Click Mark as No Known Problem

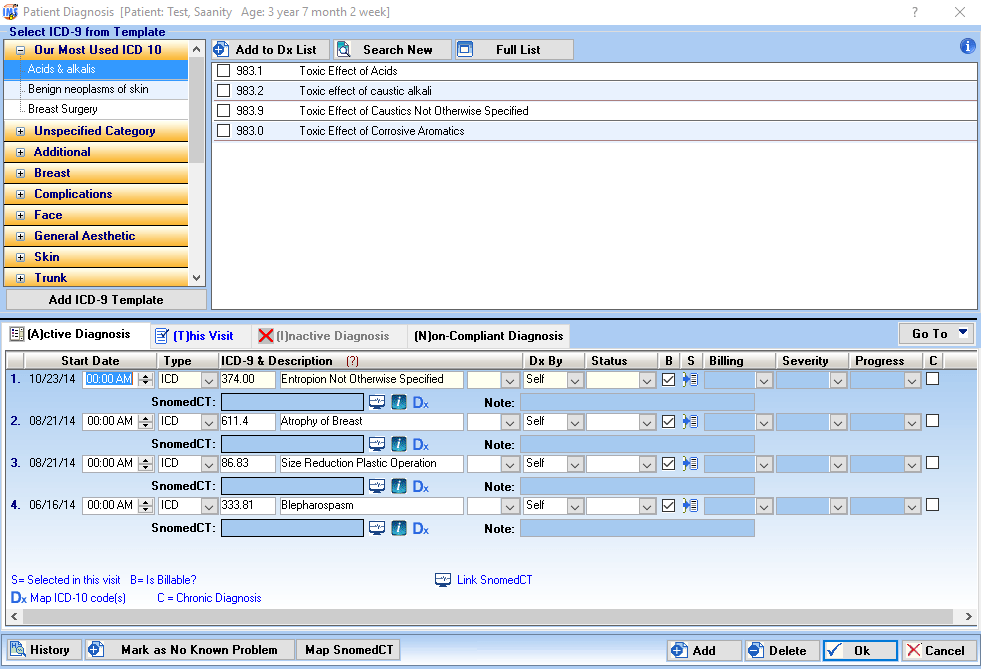tap(190, 650)
